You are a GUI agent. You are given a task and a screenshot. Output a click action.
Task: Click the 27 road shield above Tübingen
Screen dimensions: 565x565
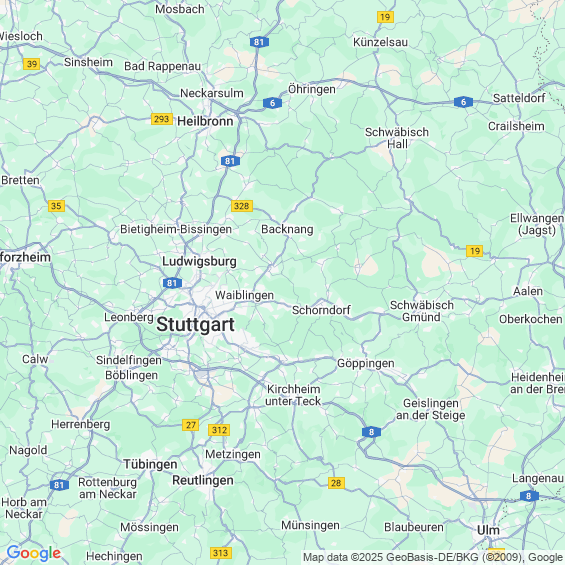[191, 425]
